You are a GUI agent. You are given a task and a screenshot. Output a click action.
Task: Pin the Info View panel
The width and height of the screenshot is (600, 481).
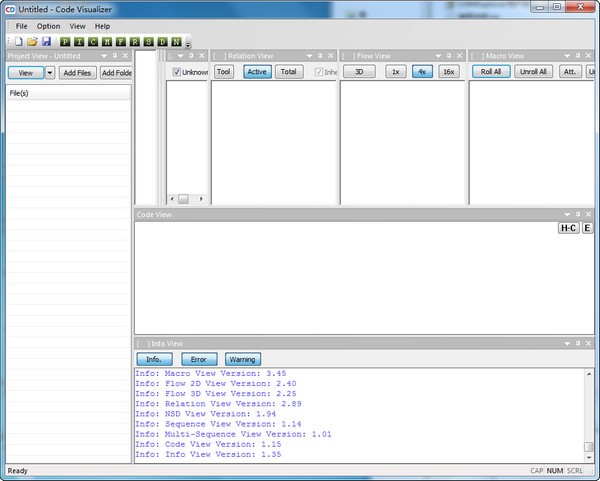click(578, 343)
